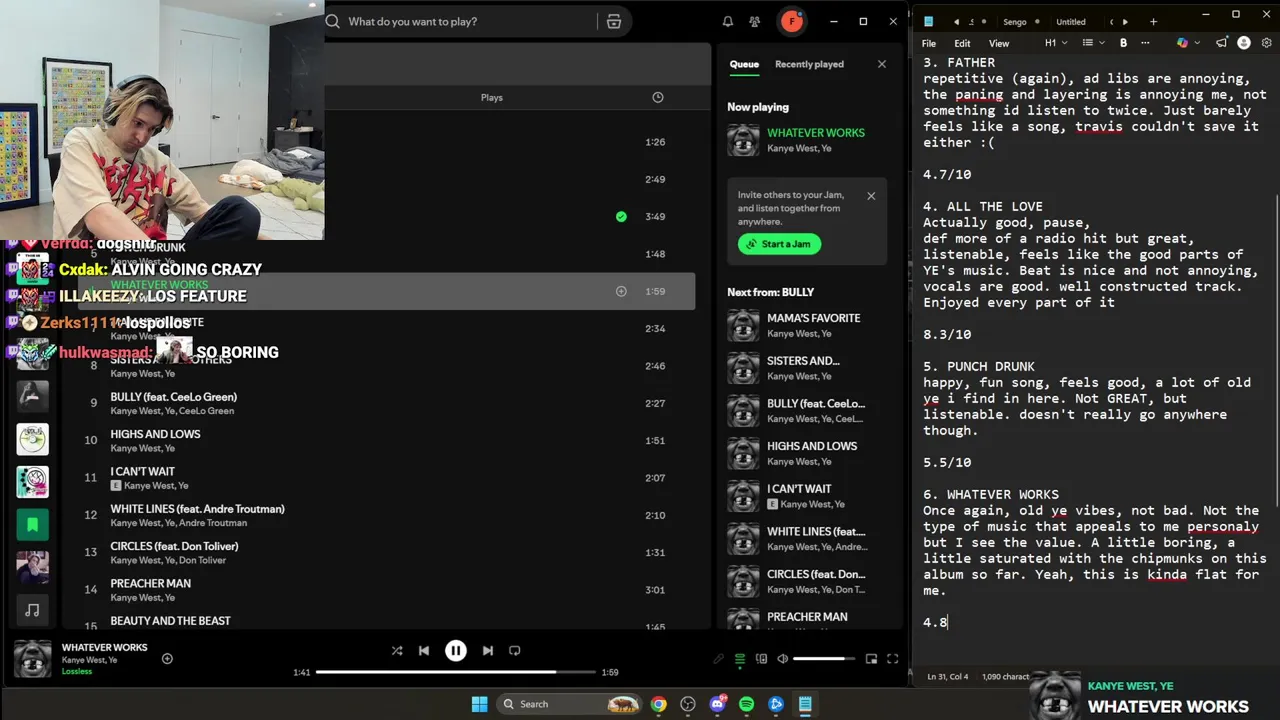Click the song progress bar
The image size is (1280, 720).
455,672
